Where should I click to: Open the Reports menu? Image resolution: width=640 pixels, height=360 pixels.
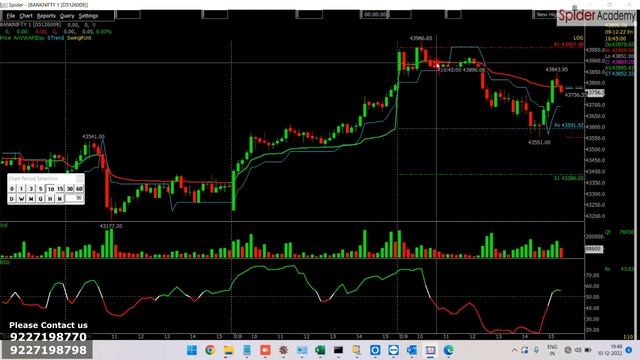click(x=46, y=16)
